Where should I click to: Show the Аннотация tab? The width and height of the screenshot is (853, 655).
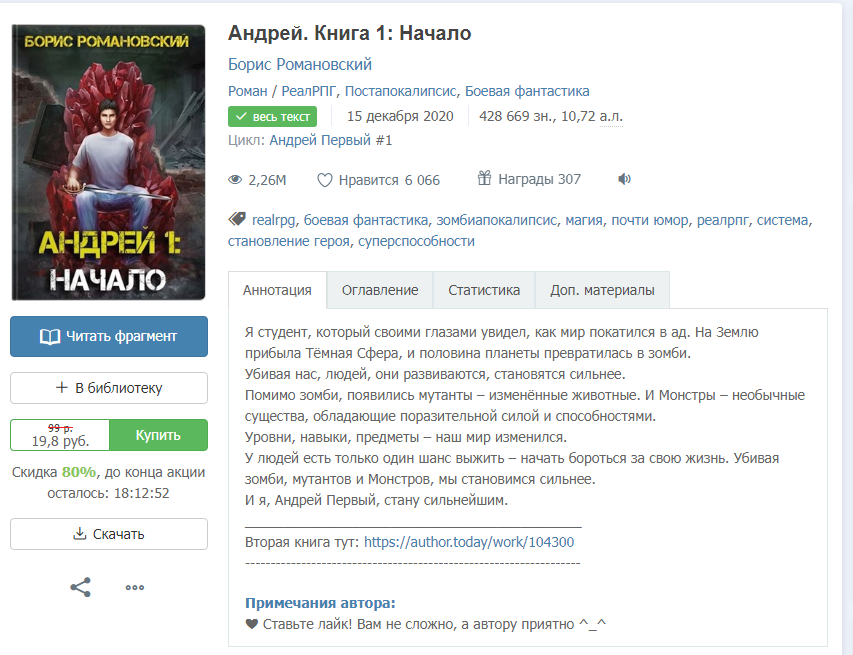pyautogui.click(x=277, y=290)
